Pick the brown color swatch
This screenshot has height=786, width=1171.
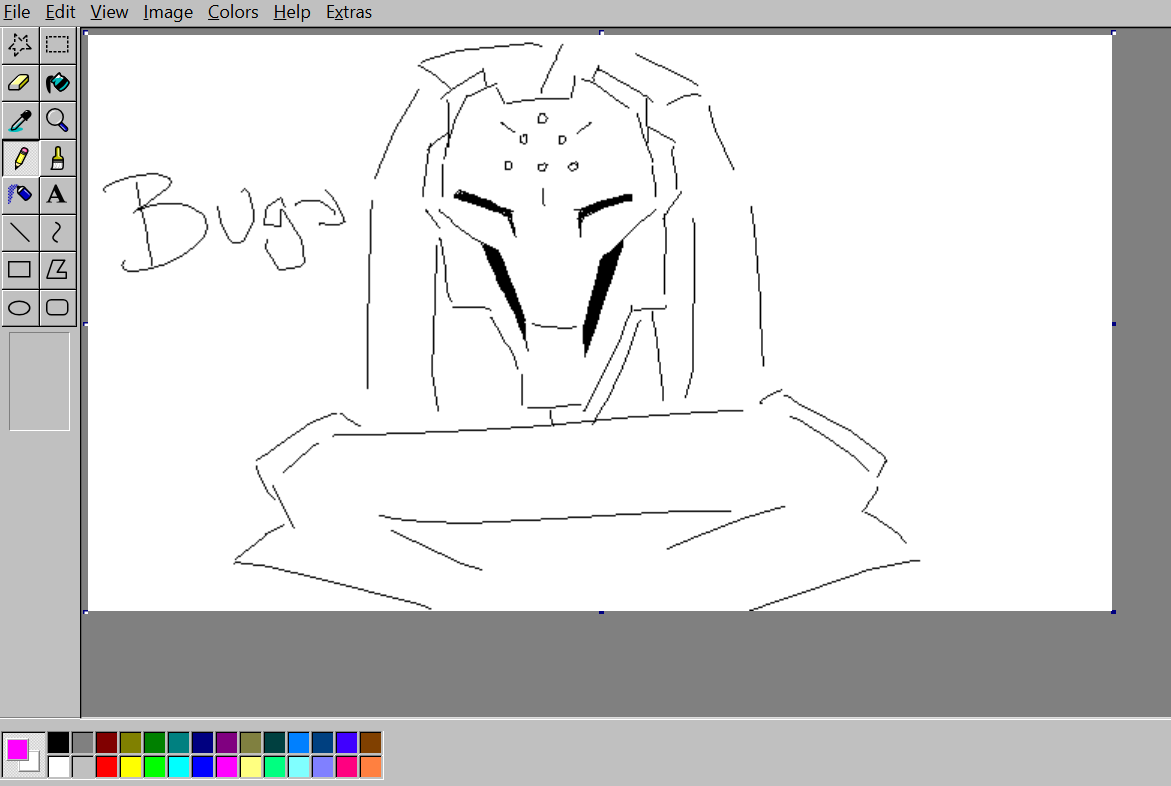(x=370, y=743)
